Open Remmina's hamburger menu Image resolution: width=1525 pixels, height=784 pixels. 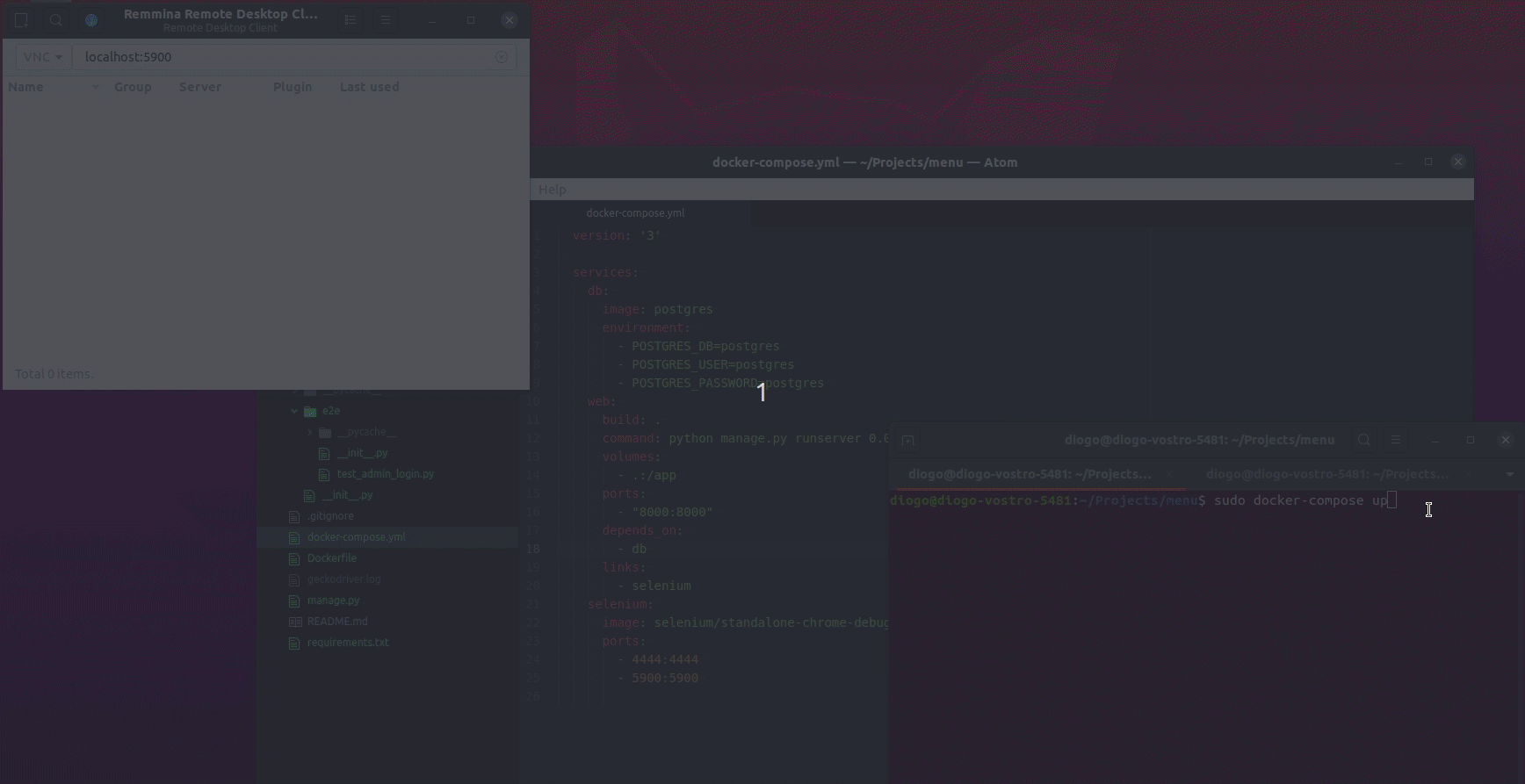point(386,19)
